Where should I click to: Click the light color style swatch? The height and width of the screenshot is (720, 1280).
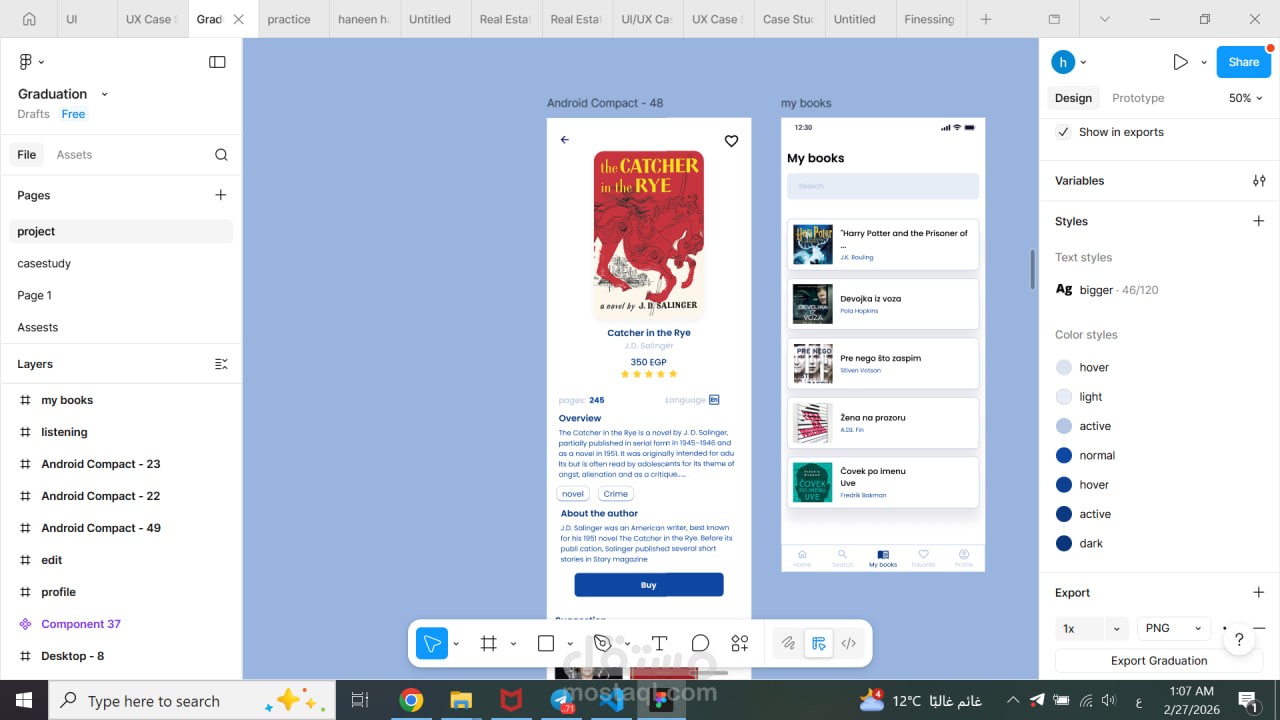tap(1064, 397)
